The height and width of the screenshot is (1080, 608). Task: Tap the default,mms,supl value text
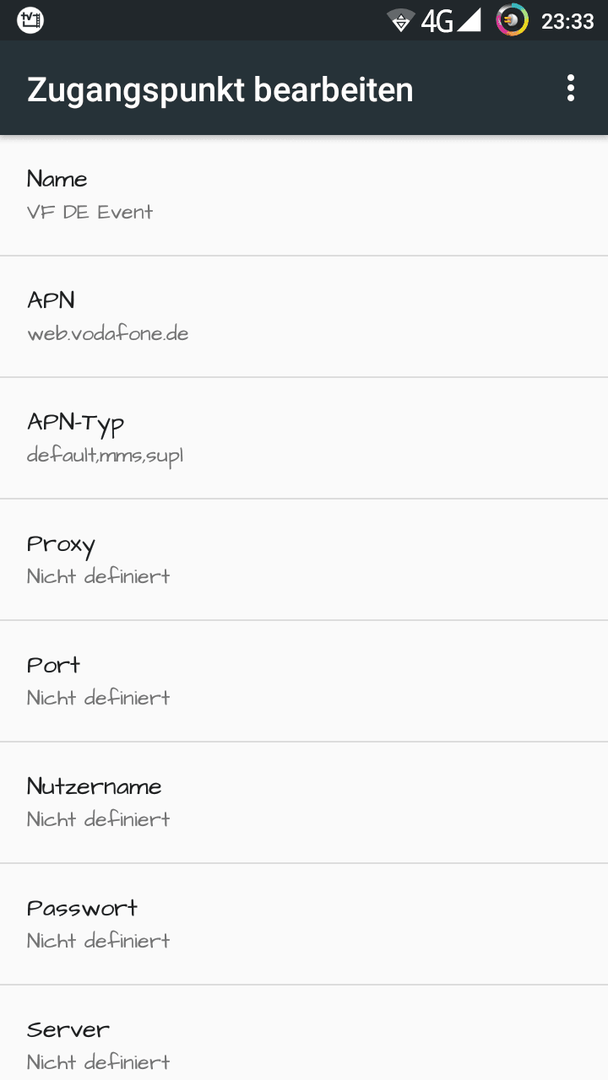tap(105, 455)
